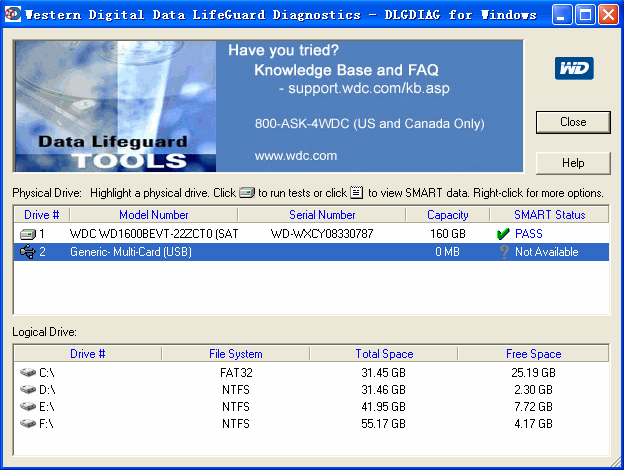
Task: Sort physical drives by Drive # header
Action: point(41,215)
